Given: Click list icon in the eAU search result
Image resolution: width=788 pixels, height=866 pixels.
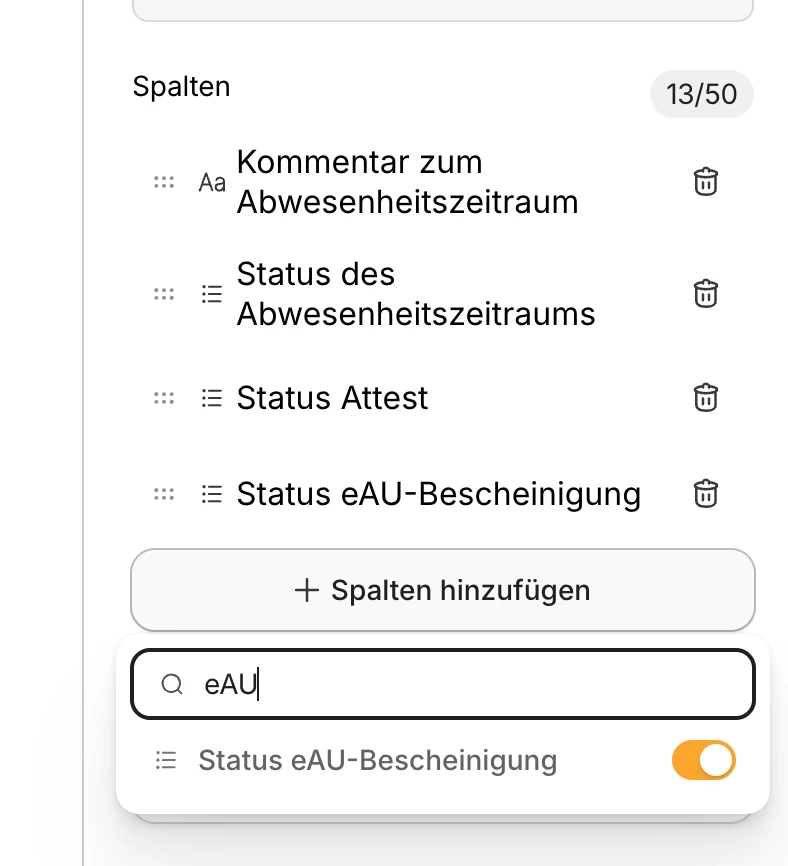Looking at the screenshot, I should pyautogui.click(x=166, y=761).
